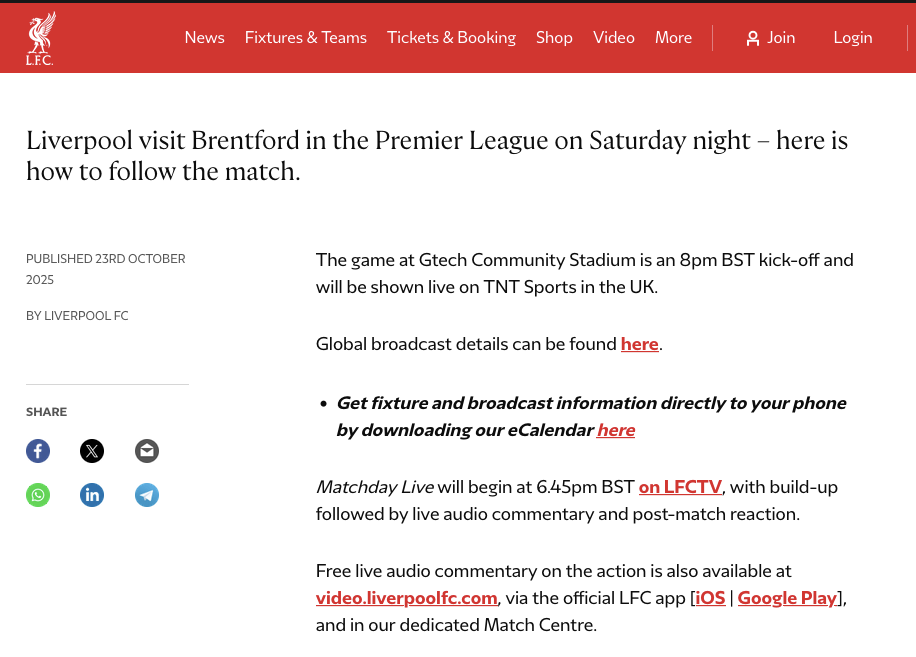Follow the eCalendar download 'here' link
Screen dimensions: 916x657
pyautogui.click(x=616, y=430)
